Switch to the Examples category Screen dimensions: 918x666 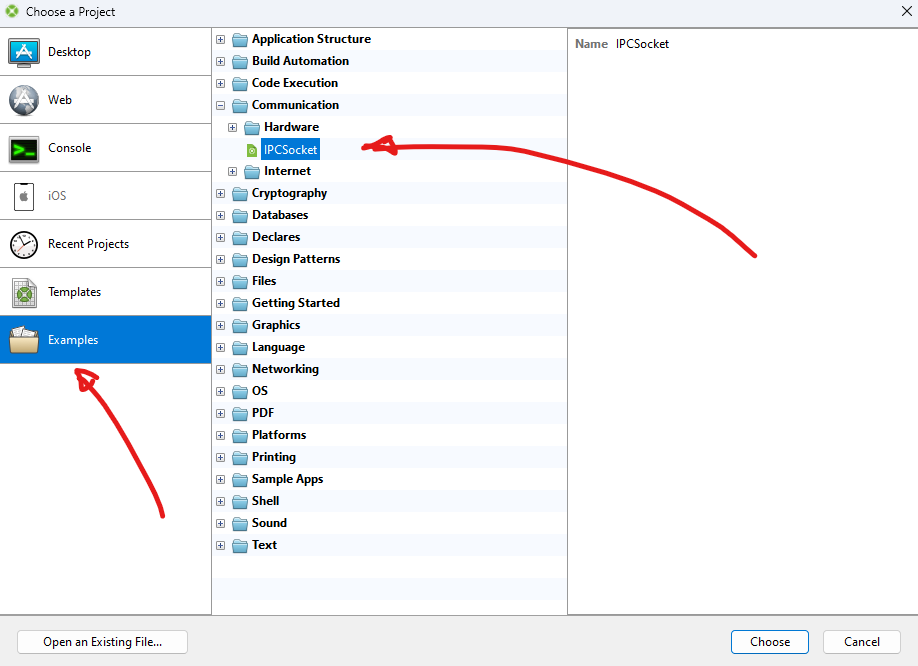pyautogui.click(x=105, y=340)
